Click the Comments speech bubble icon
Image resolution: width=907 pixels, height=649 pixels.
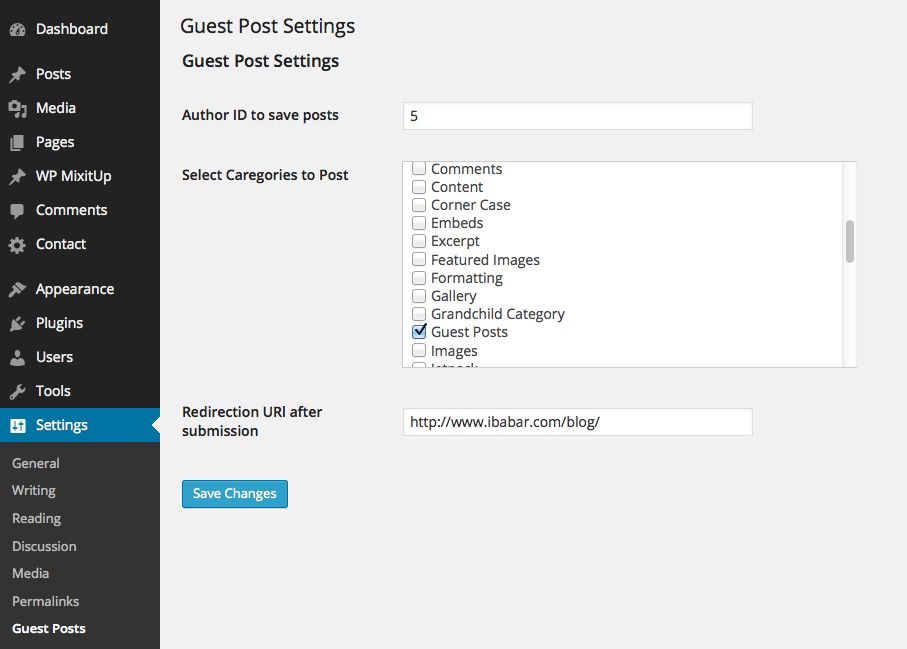(17, 211)
